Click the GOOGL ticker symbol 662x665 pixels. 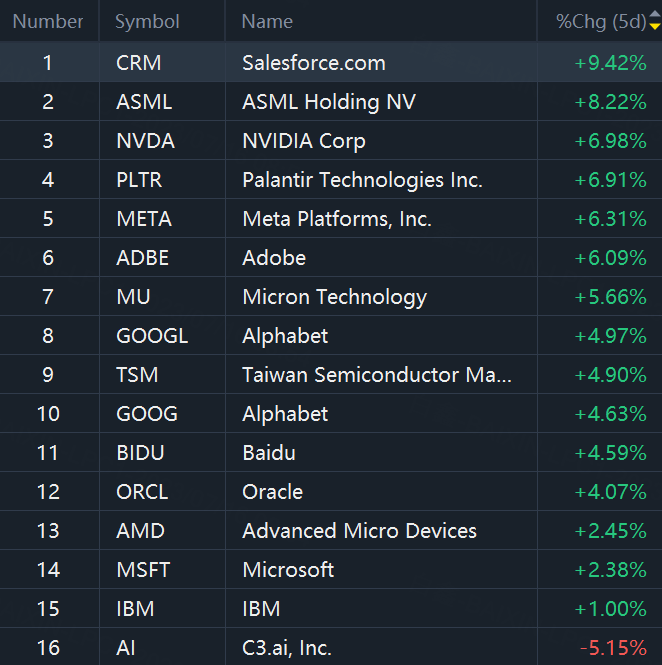click(x=151, y=336)
